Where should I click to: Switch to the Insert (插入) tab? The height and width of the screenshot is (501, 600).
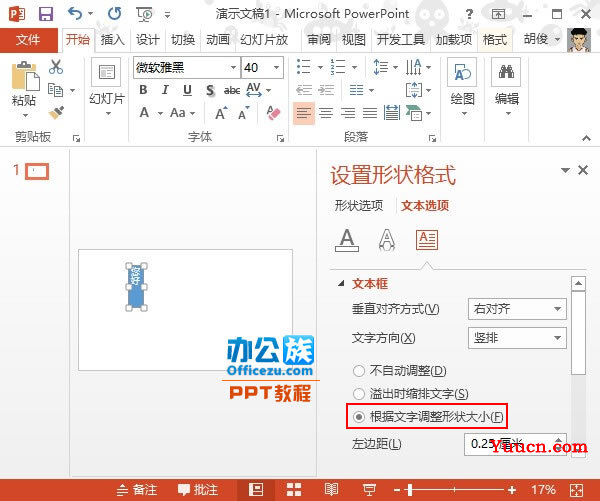point(112,39)
